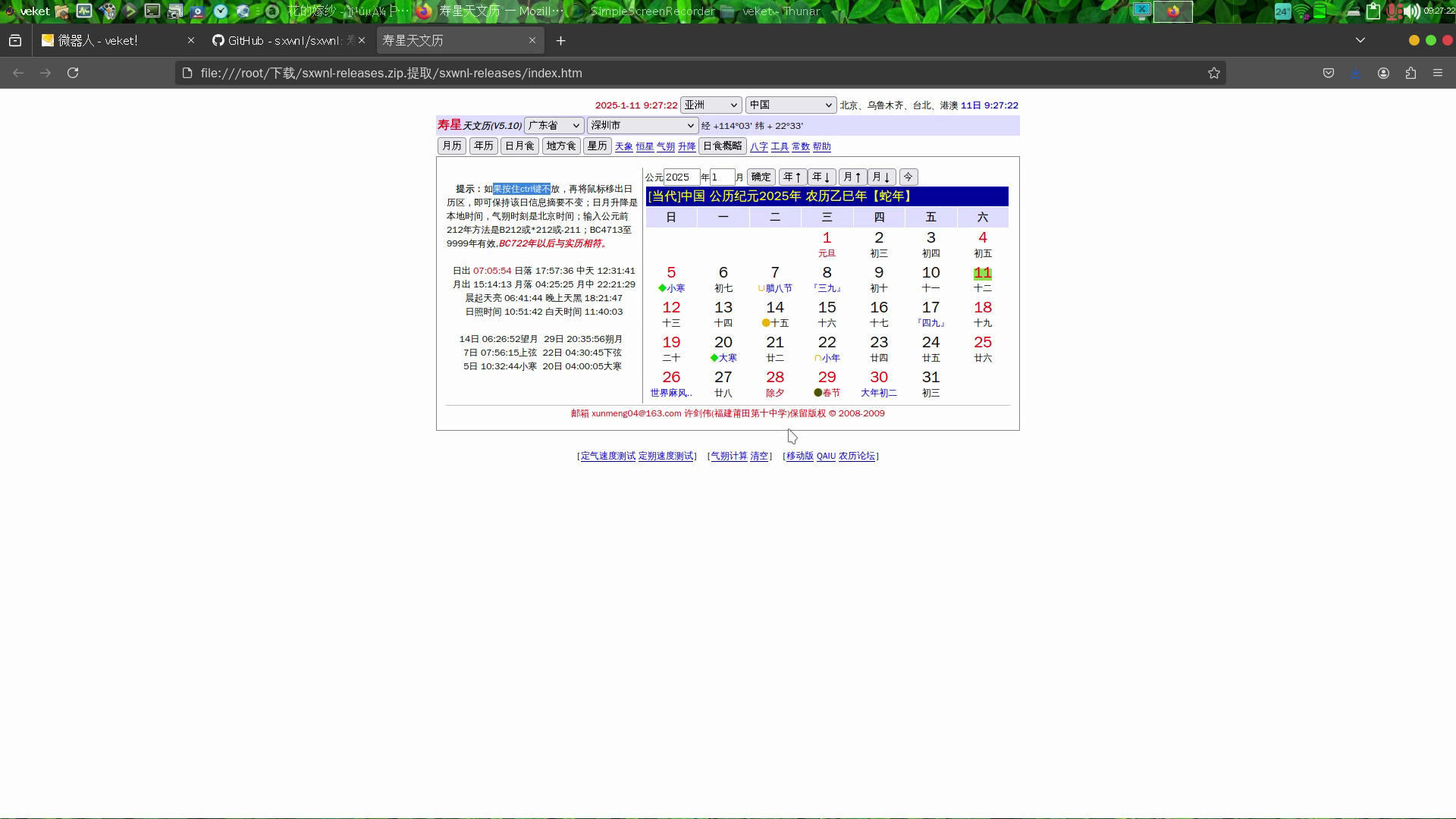The width and height of the screenshot is (1456, 819).
Task: Click the month input field showing 1
Action: (x=722, y=177)
